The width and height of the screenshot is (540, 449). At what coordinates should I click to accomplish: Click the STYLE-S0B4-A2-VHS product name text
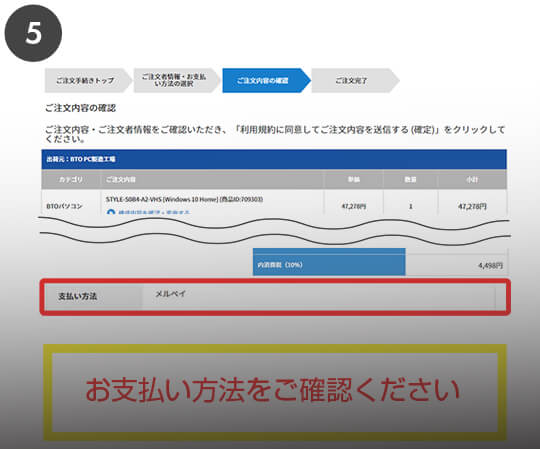click(x=184, y=199)
